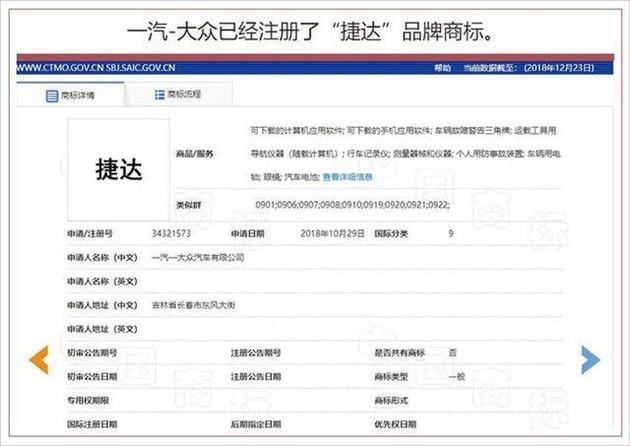
Task: Click the 商标流程 list icon
Action: [x=160, y=94]
